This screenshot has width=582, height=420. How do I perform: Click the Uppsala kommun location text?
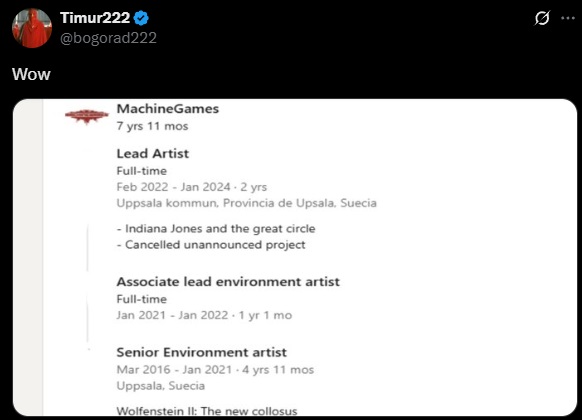coord(246,203)
